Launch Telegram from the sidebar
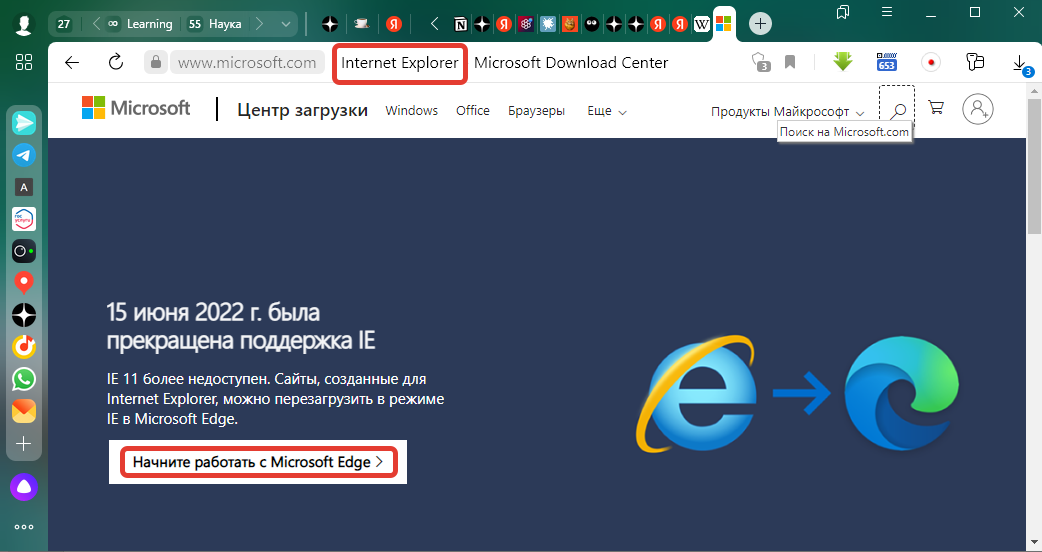Viewport: 1042px width, 552px height. [x=24, y=155]
